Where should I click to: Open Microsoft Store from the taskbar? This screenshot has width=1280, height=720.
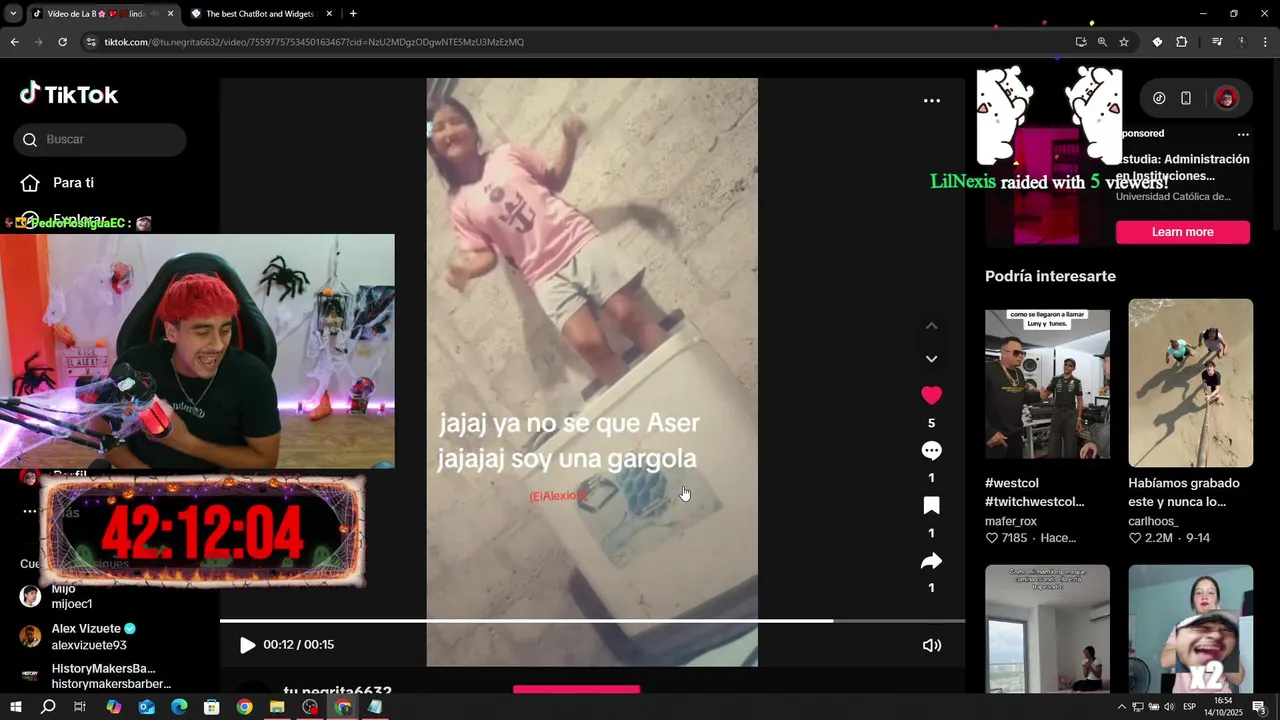(x=212, y=707)
